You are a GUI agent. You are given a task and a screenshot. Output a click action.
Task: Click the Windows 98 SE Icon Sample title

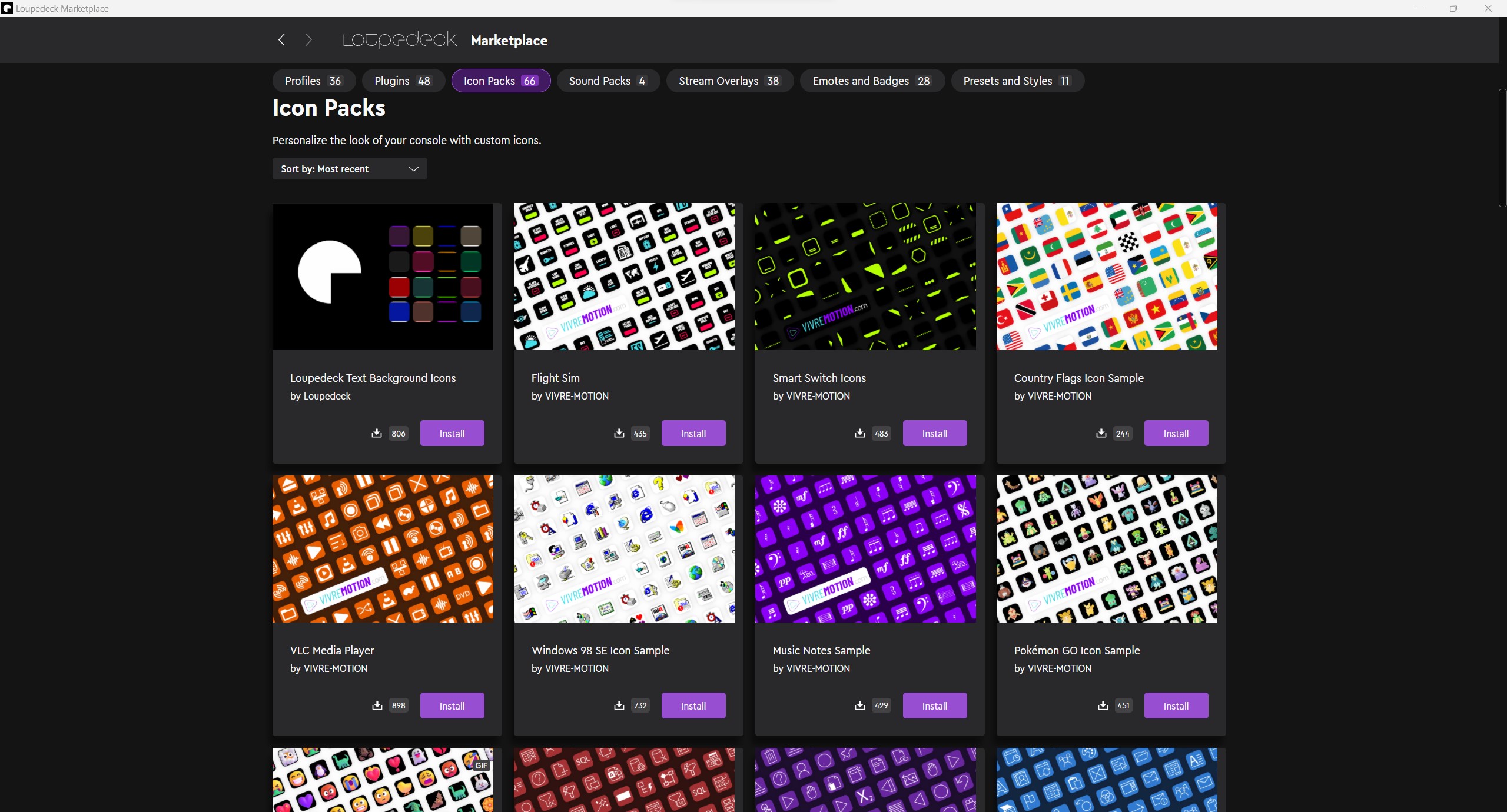tap(600, 650)
